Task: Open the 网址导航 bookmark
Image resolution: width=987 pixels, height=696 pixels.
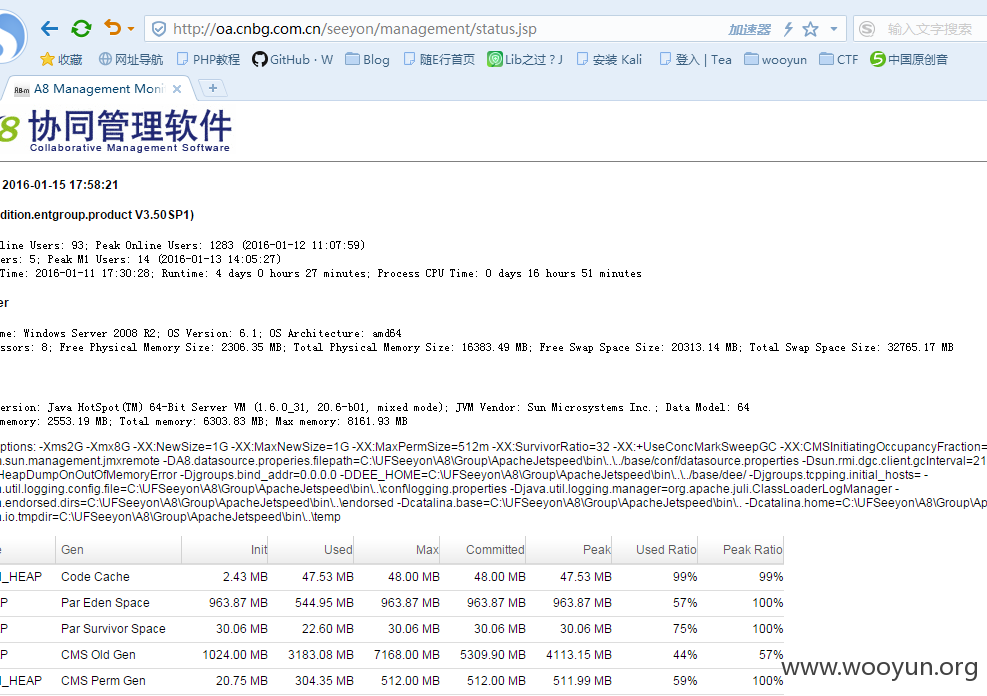Action: [131, 59]
